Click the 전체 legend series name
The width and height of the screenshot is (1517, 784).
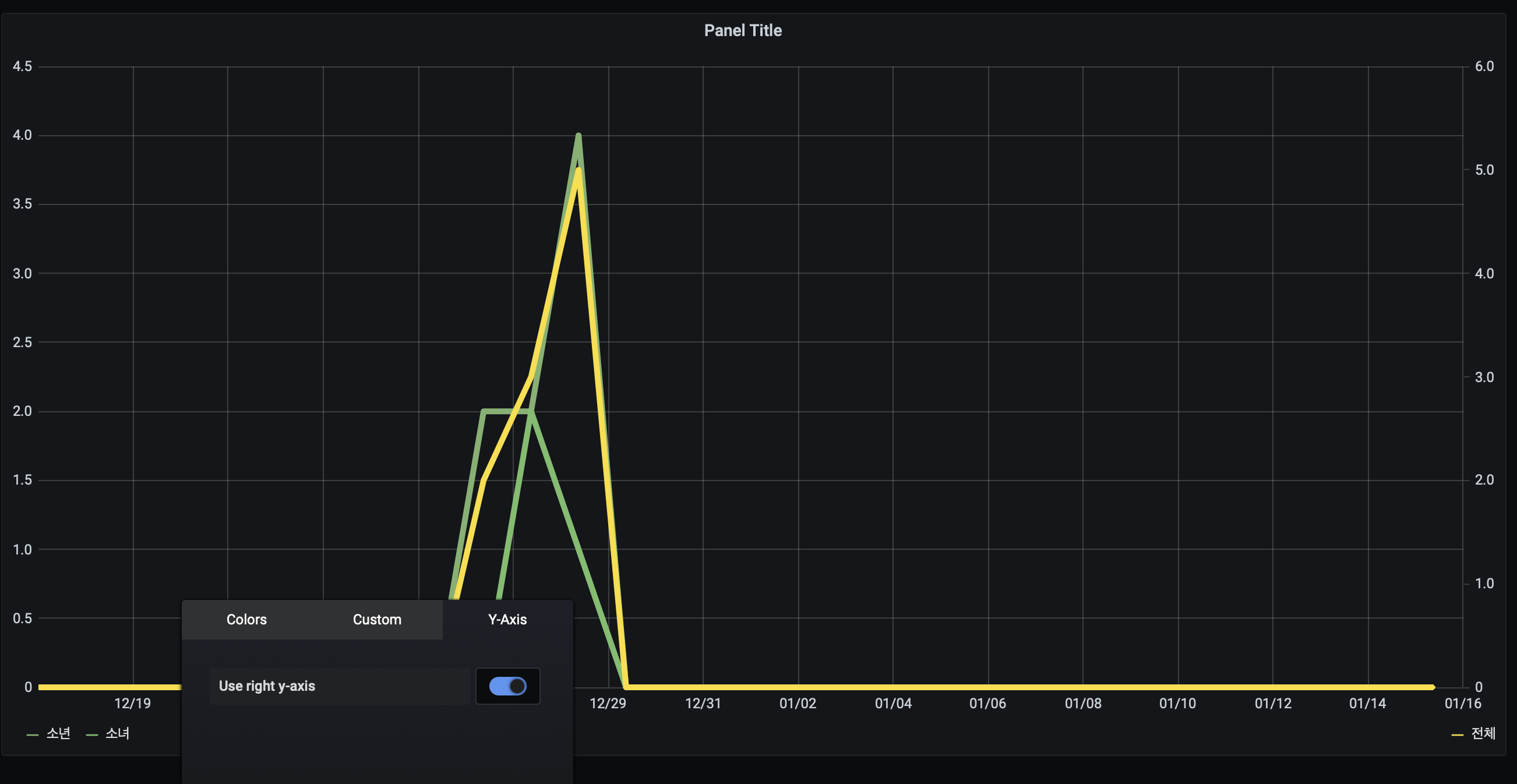click(1483, 733)
